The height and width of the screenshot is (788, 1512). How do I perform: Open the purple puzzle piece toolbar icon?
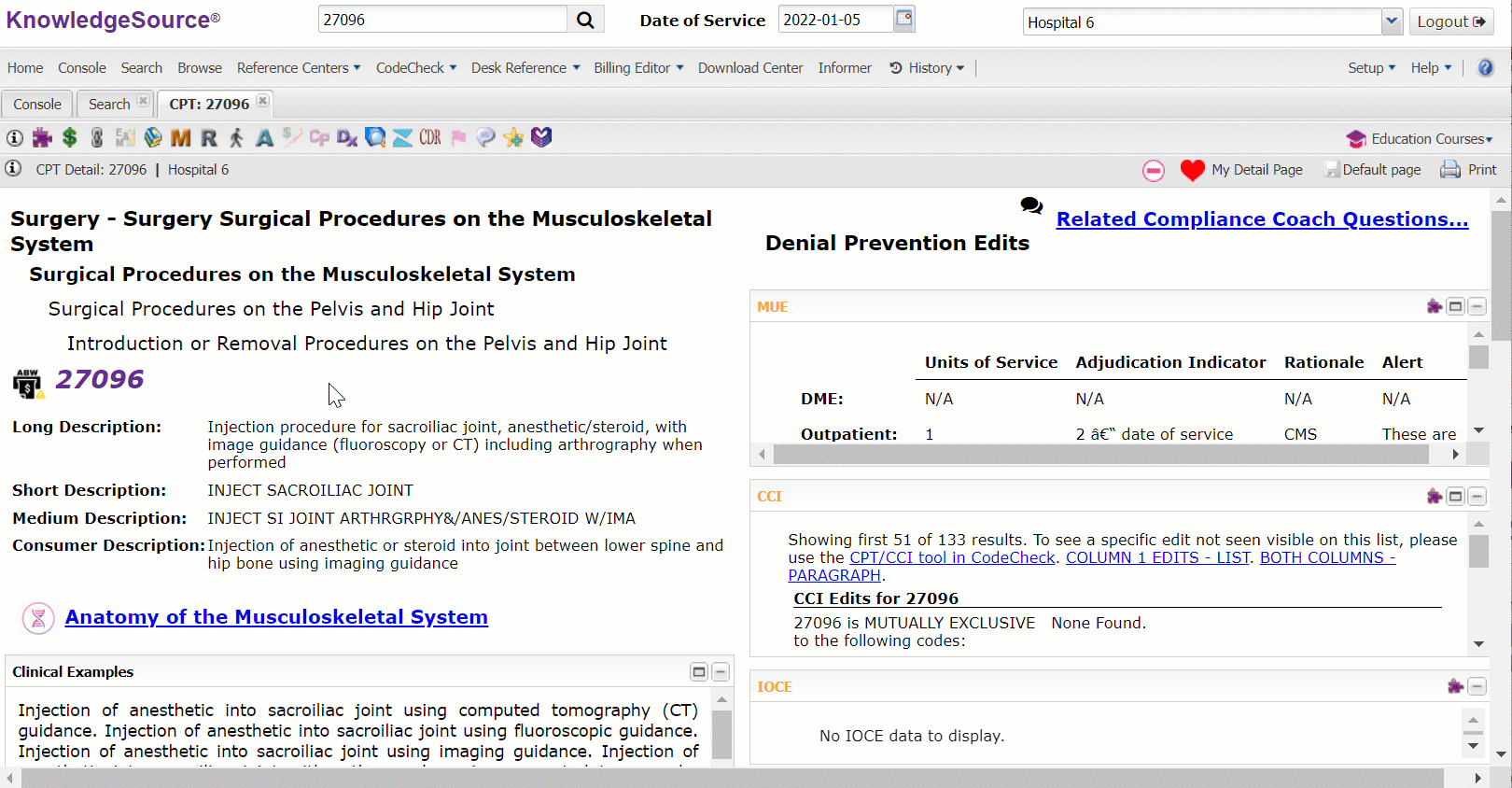pos(42,138)
